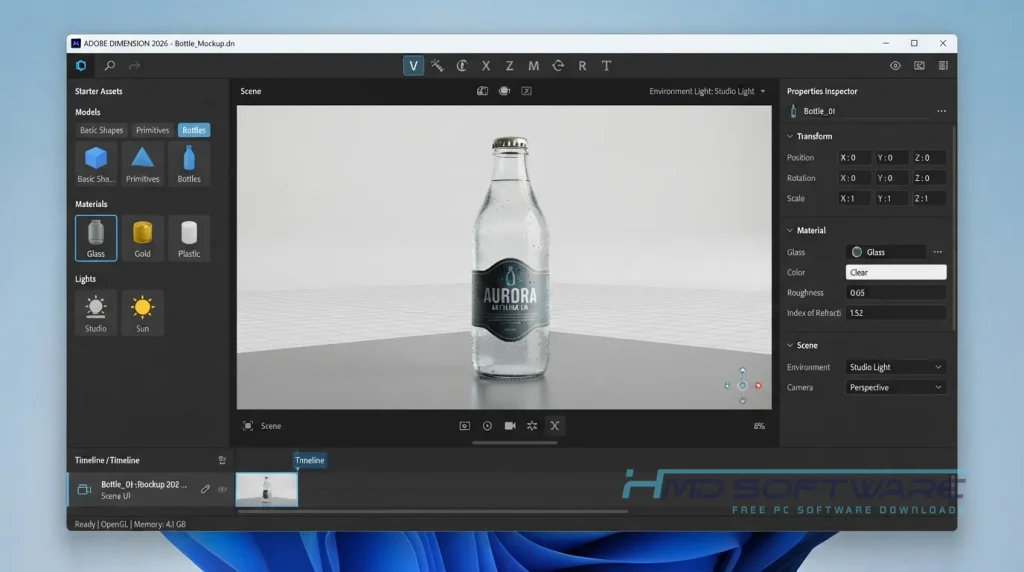
Task: Click the home hexagon icon
Action: tap(81, 65)
